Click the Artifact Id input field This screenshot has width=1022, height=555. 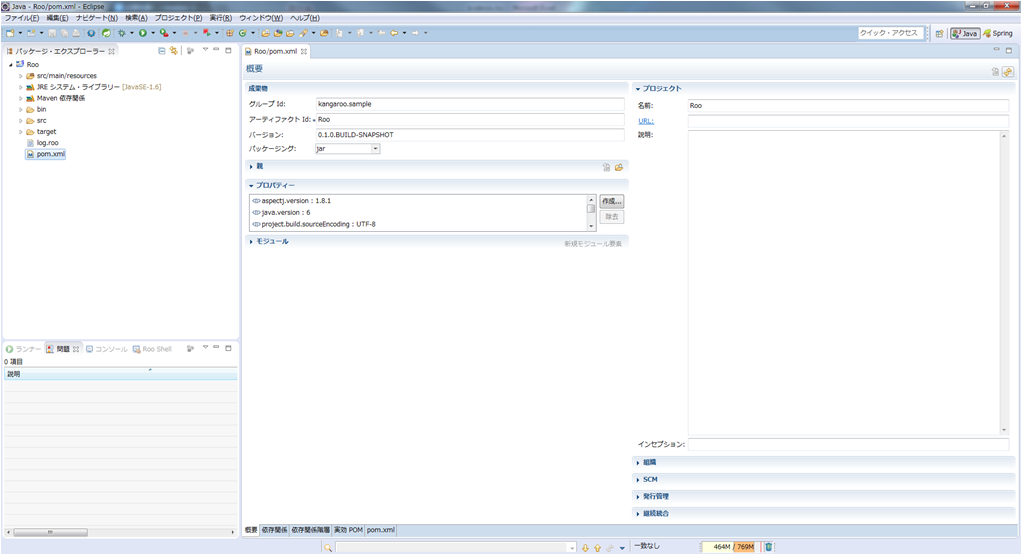pos(469,120)
